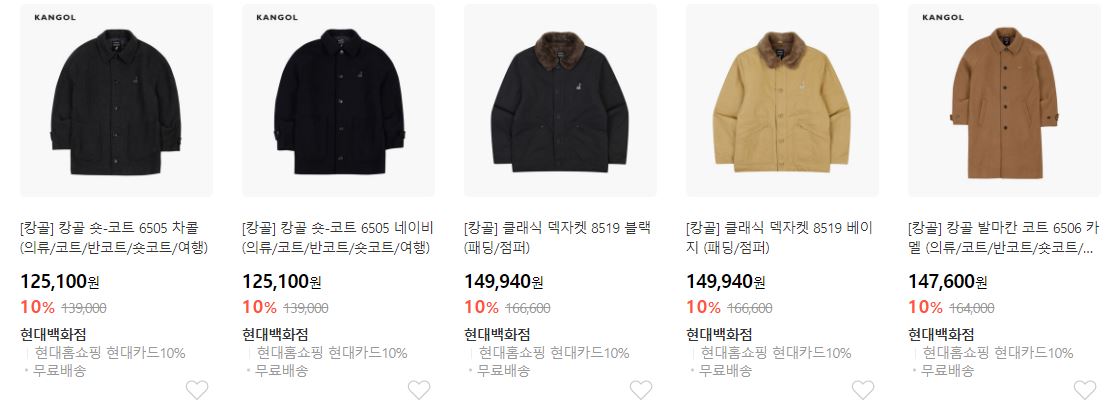
Task: Open title link 캉골 숏-코트 6505 네이비
Action: [338, 238]
